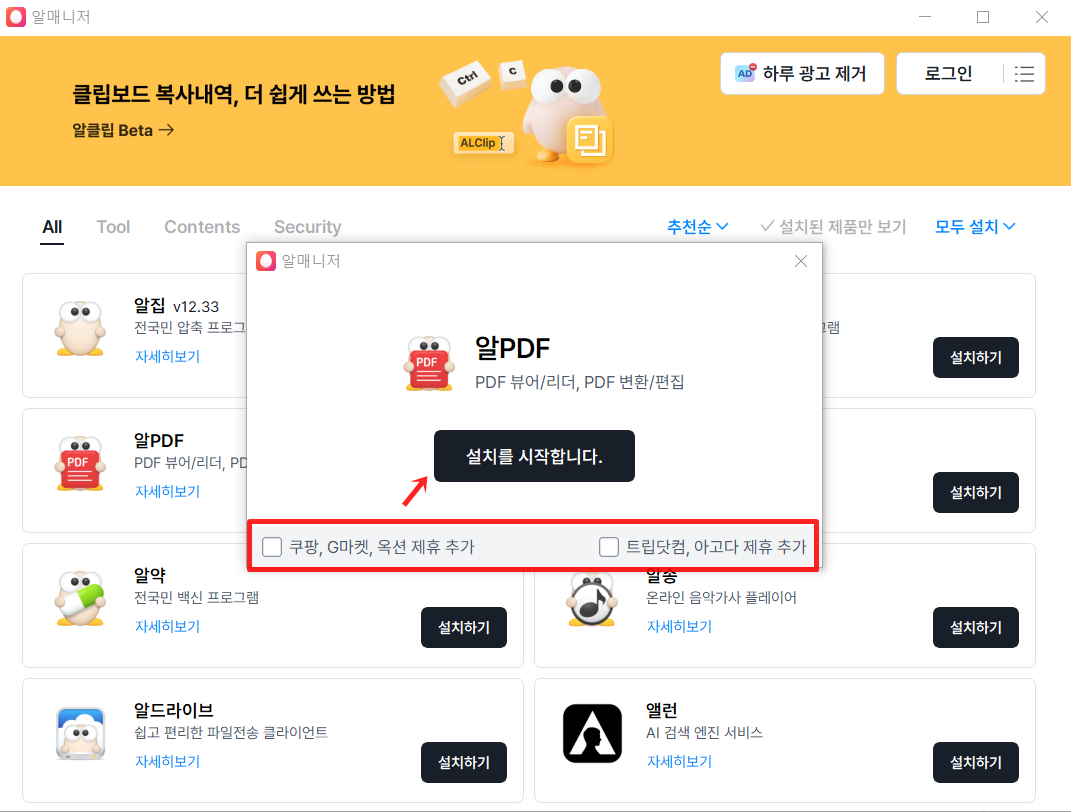Click the 알드라이브 cloud icon
The image size is (1071, 812).
[x=81, y=734]
